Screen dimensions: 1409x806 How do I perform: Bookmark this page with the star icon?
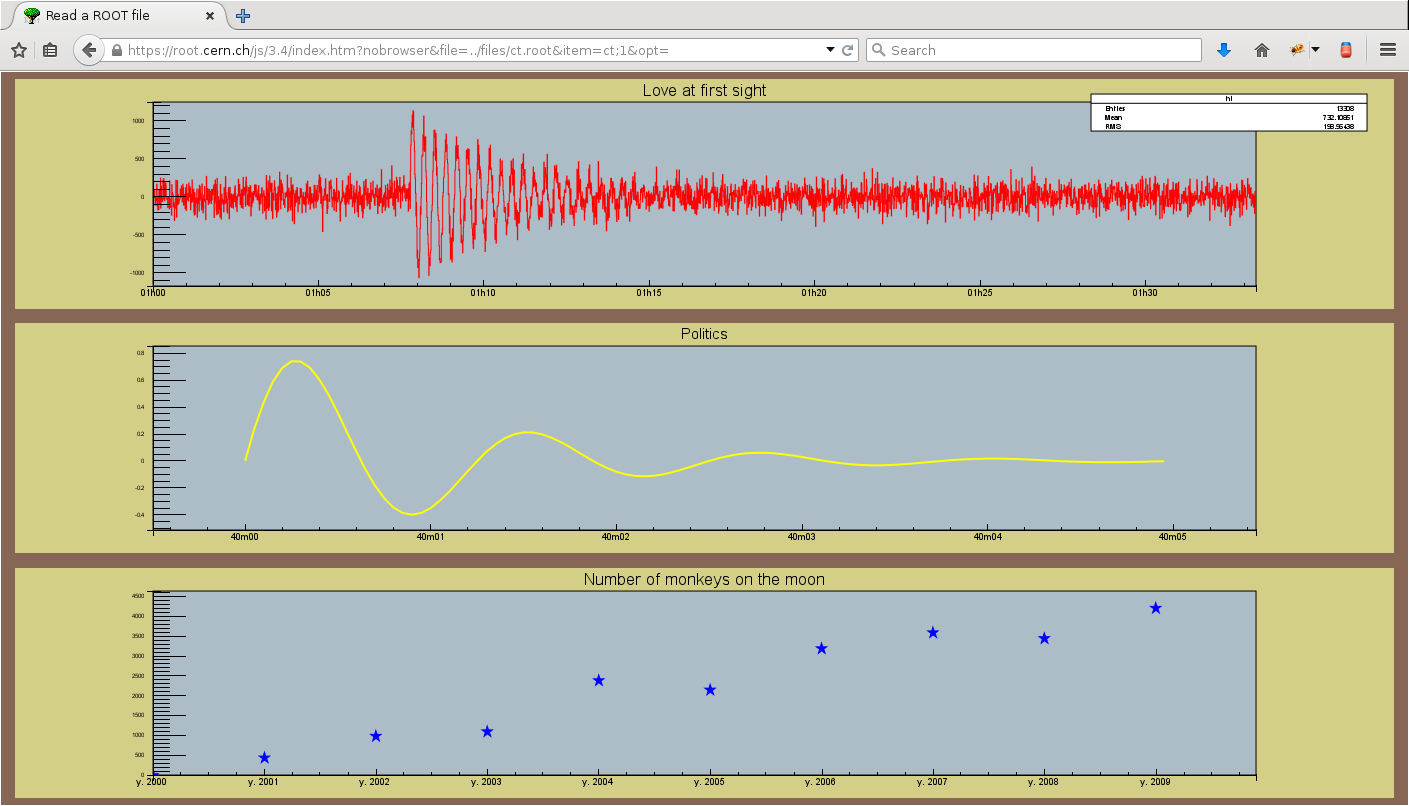click(x=19, y=50)
